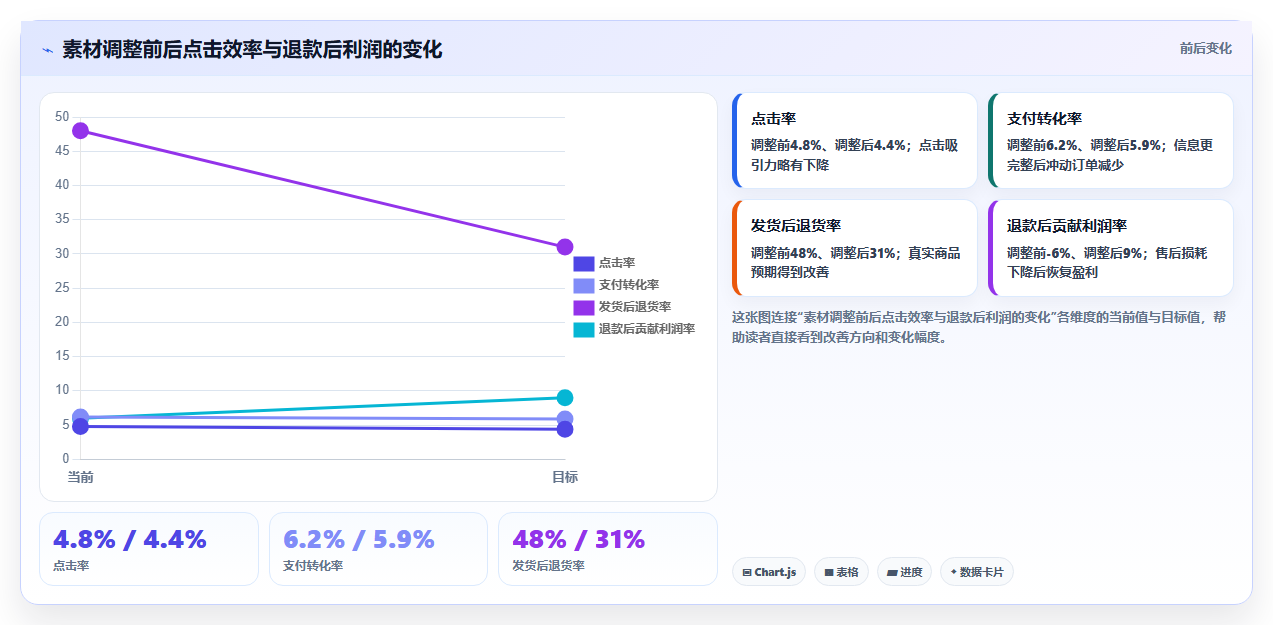Click the icon inside 表格 tag

point(829,573)
